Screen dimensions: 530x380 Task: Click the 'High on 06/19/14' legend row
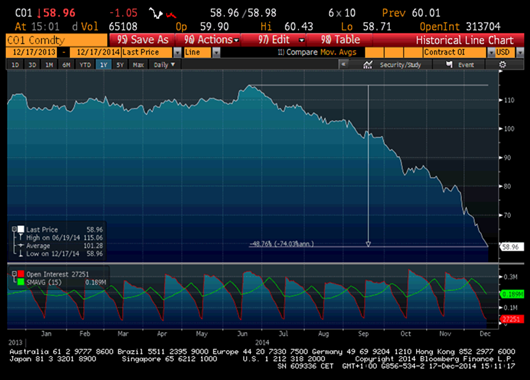click(64, 238)
